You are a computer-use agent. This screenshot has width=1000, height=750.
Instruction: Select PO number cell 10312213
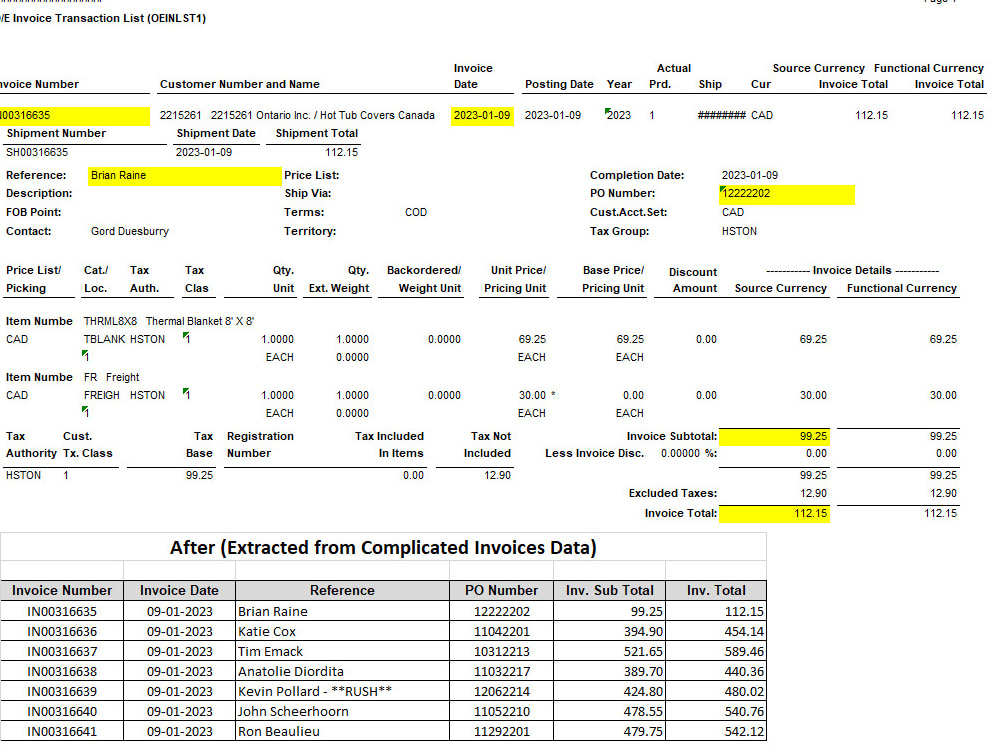click(x=501, y=651)
